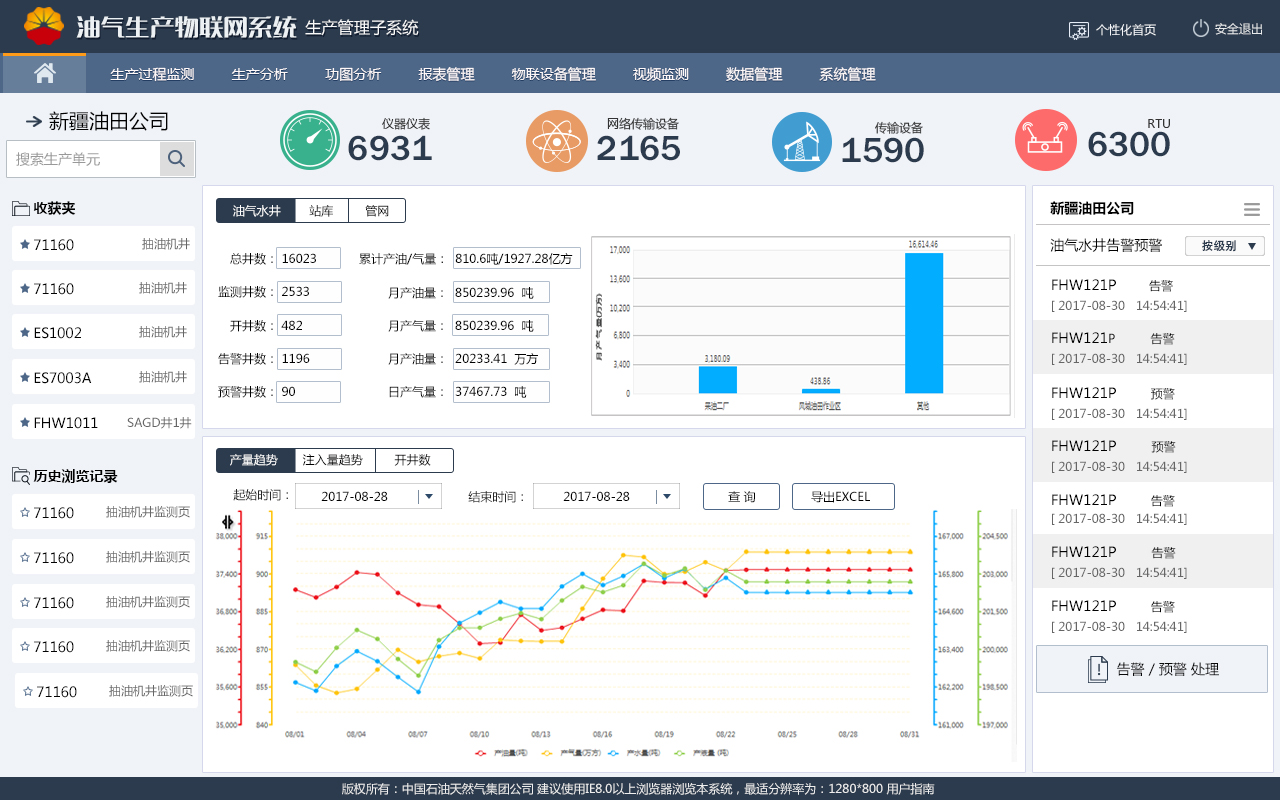Open the 视频监测 menu

pos(661,74)
